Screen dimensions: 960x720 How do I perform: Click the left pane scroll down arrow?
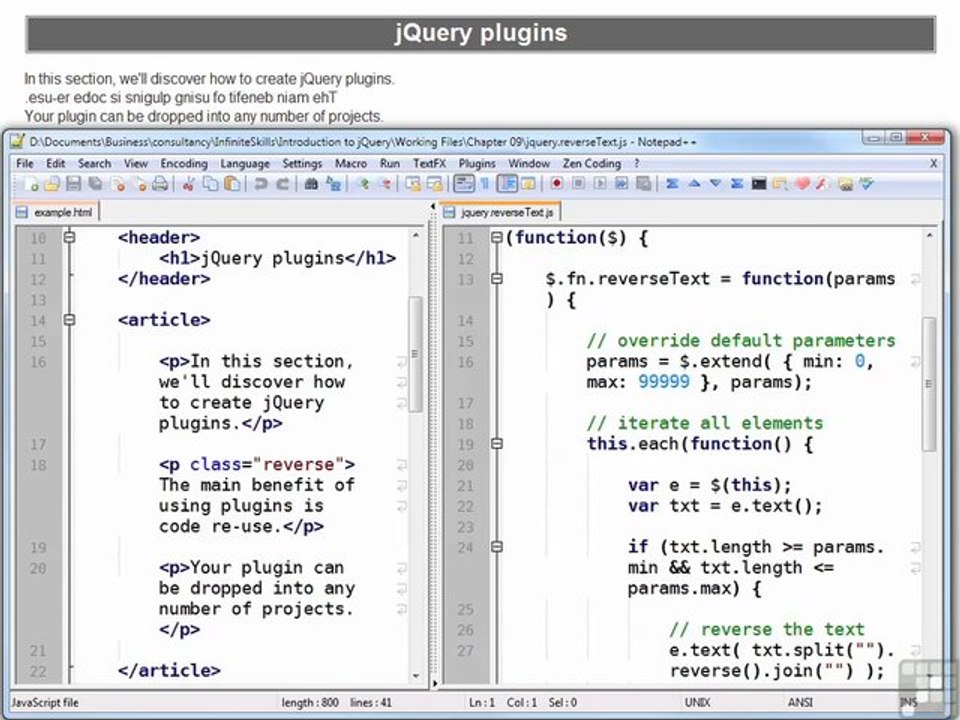[x=416, y=675]
